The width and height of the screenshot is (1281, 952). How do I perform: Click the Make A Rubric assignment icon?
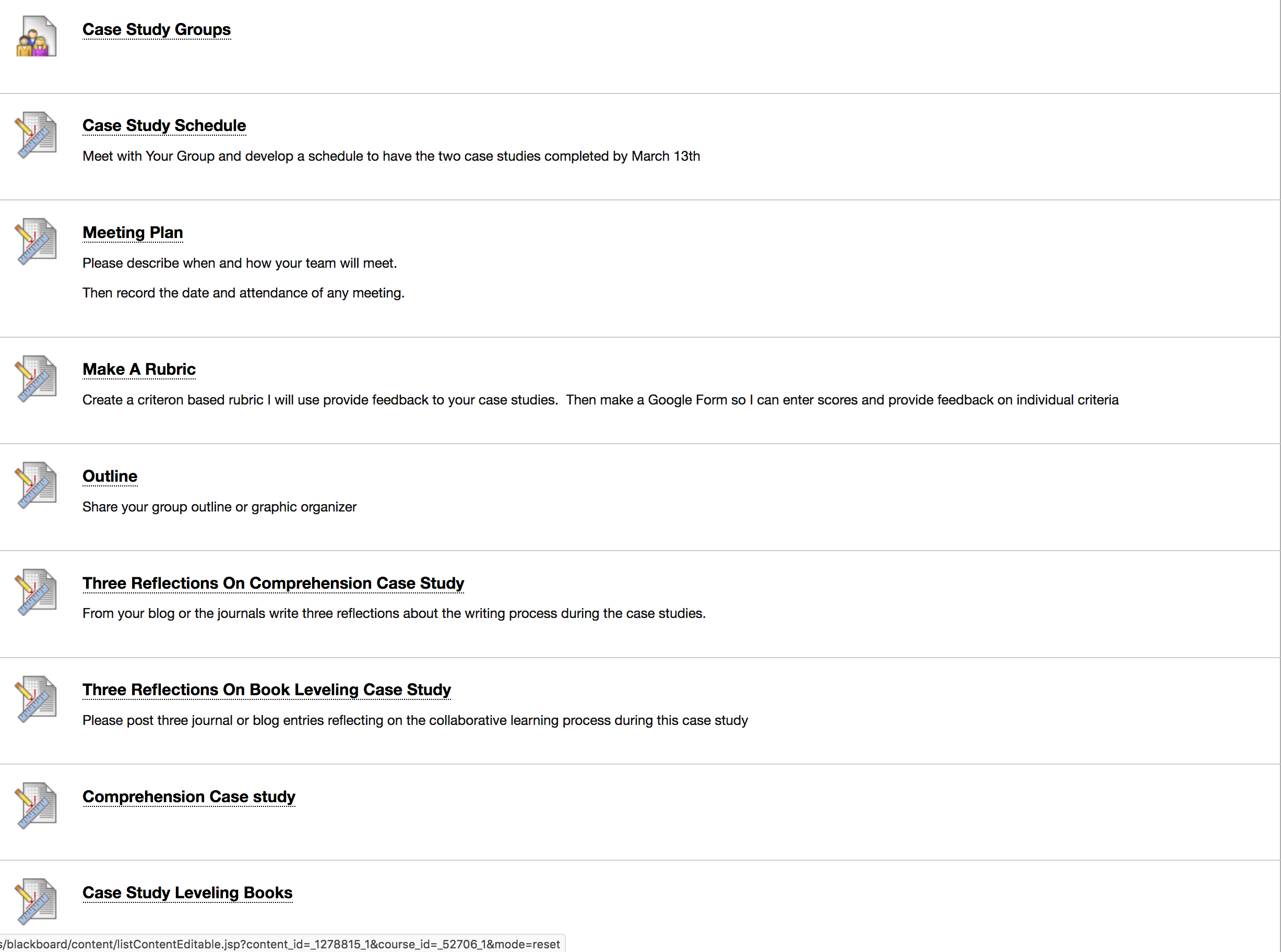tap(35, 378)
